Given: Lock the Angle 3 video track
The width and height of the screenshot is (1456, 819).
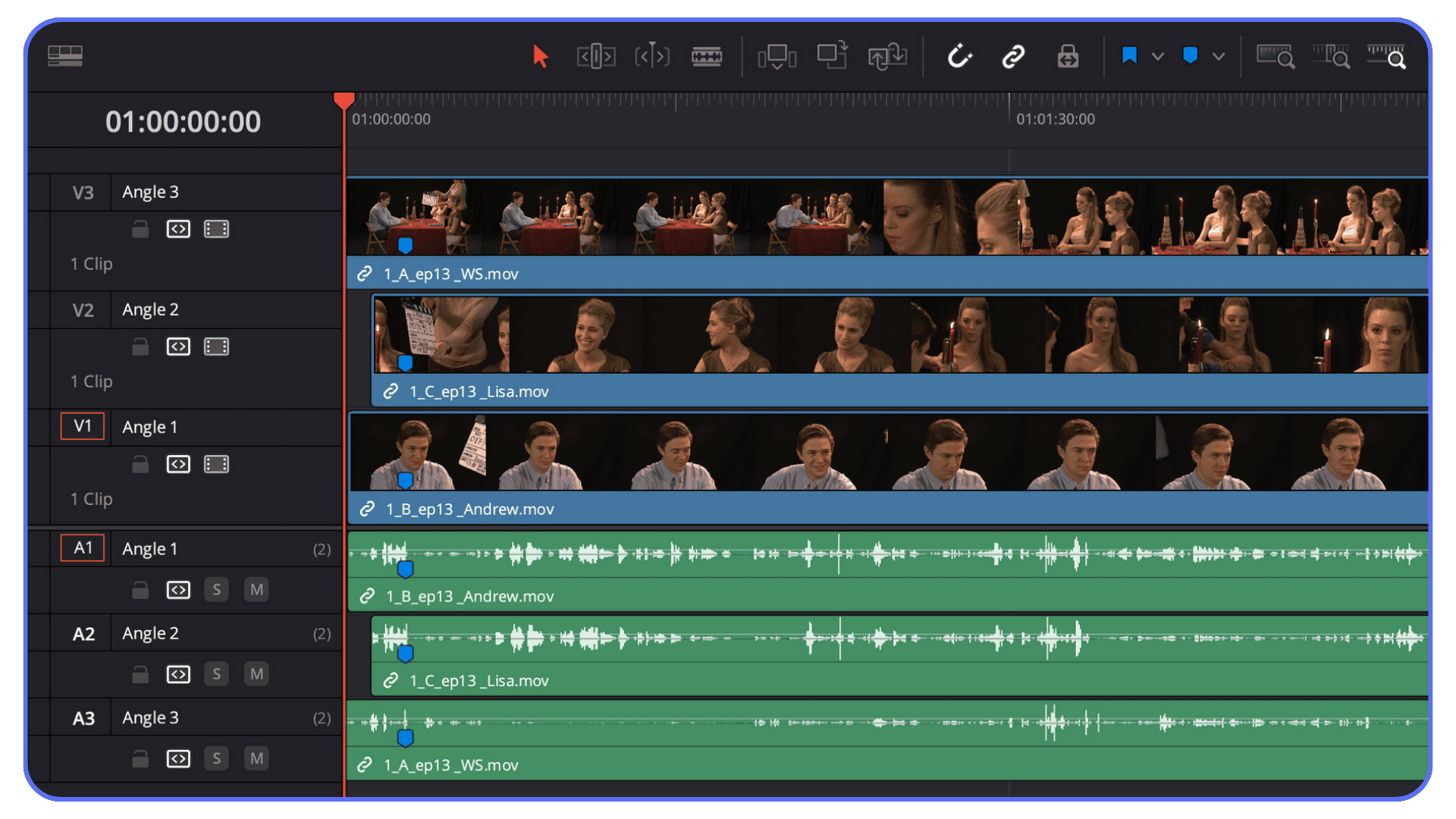Looking at the screenshot, I should pyautogui.click(x=140, y=228).
